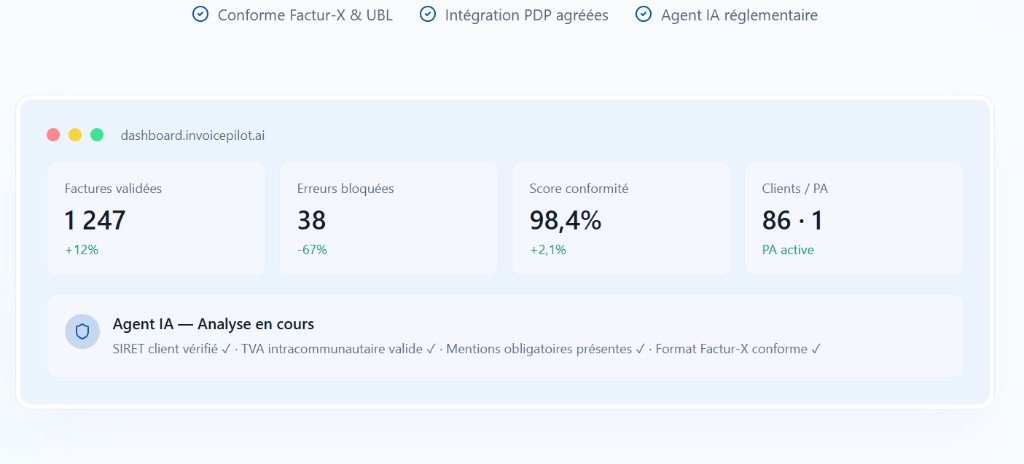
Task: Click checkmark icon next to Intégration PDP agréées
Action: (x=428, y=14)
